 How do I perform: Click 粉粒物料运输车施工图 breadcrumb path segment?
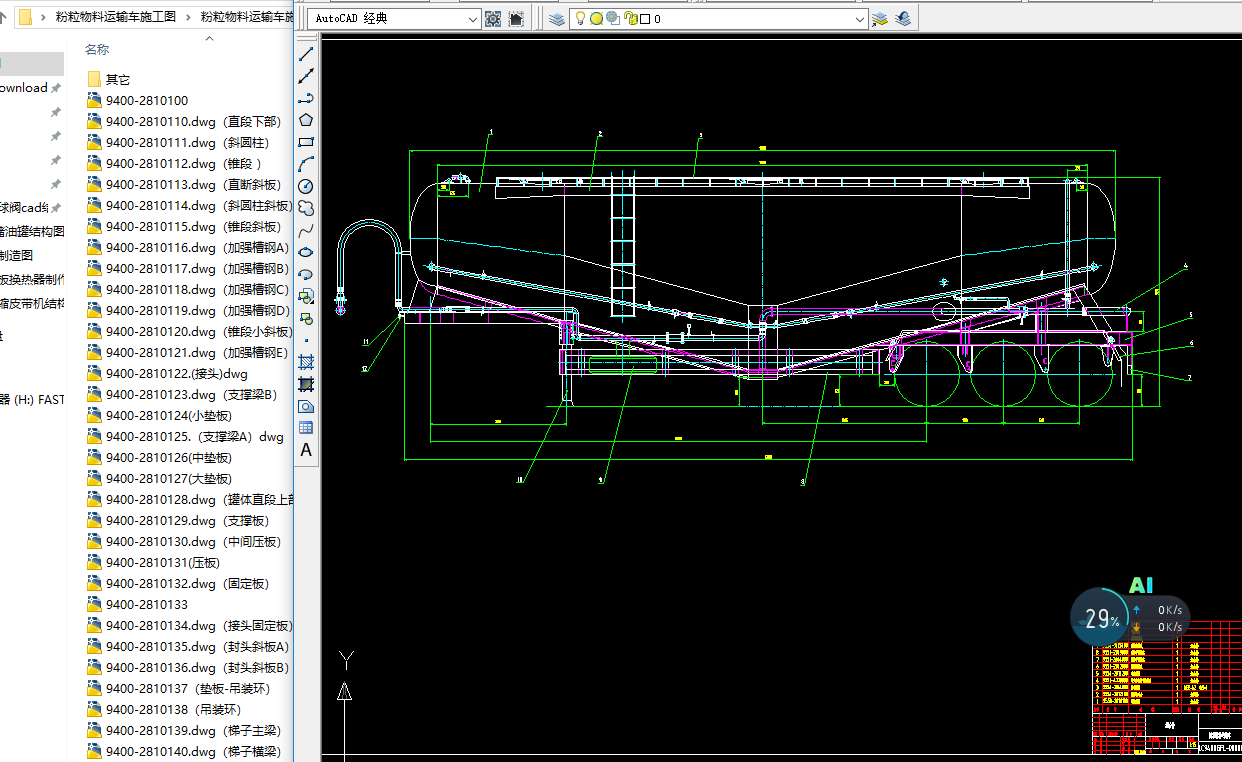(x=116, y=17)
